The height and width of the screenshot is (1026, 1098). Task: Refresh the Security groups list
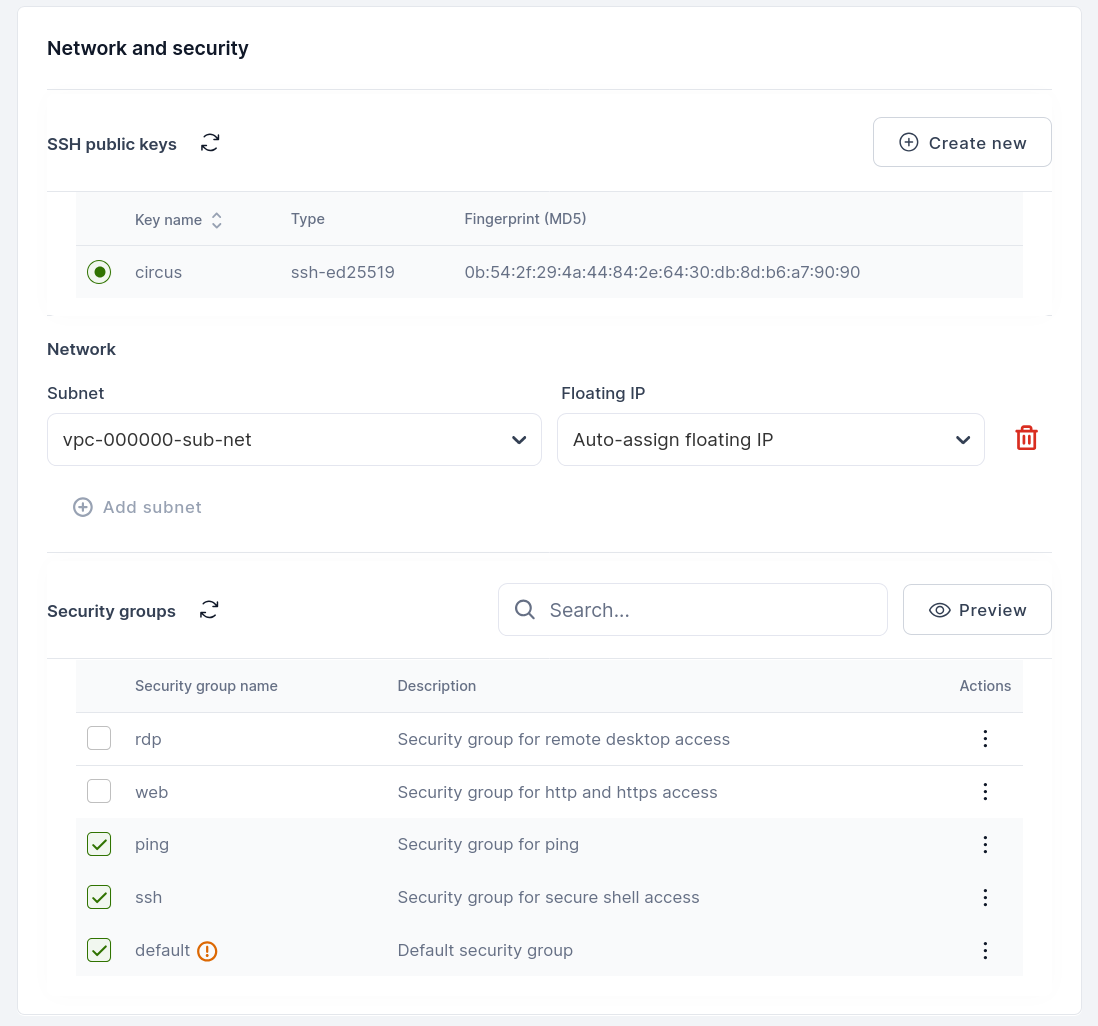click(209, 610)
